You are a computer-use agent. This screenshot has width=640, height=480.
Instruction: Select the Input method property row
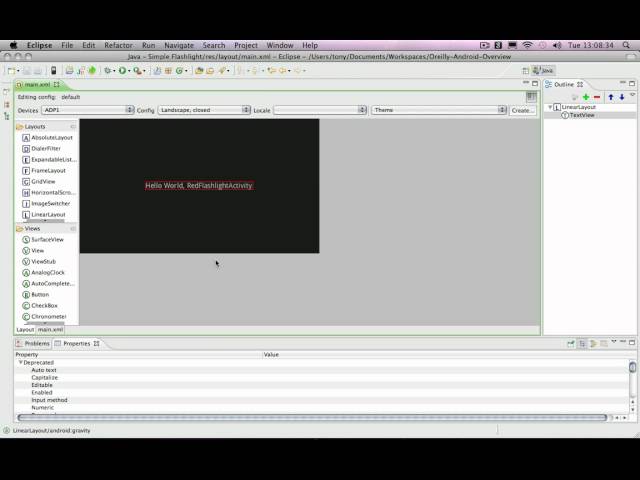point(322,400)
